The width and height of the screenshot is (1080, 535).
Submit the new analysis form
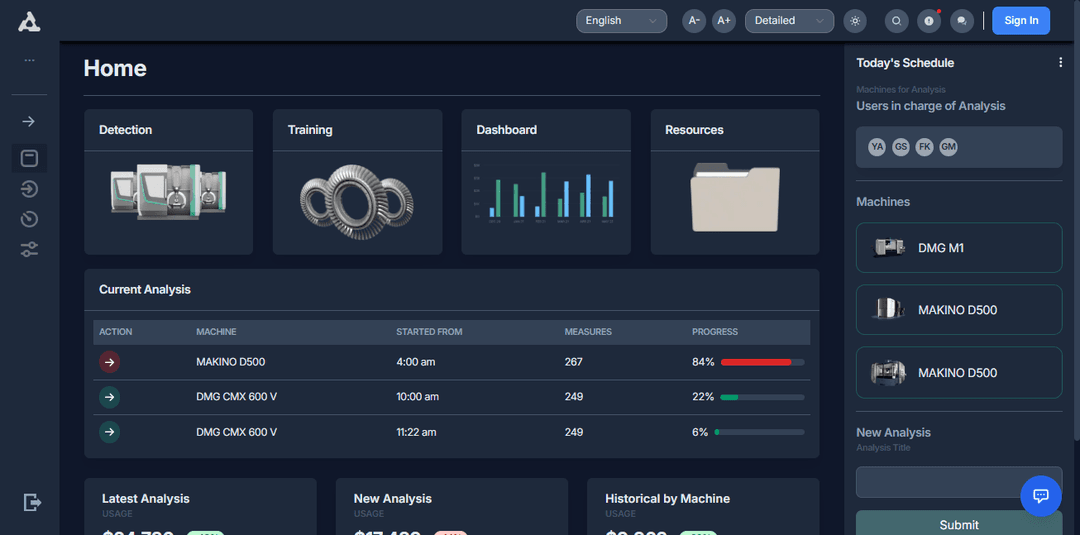[959, 523]
